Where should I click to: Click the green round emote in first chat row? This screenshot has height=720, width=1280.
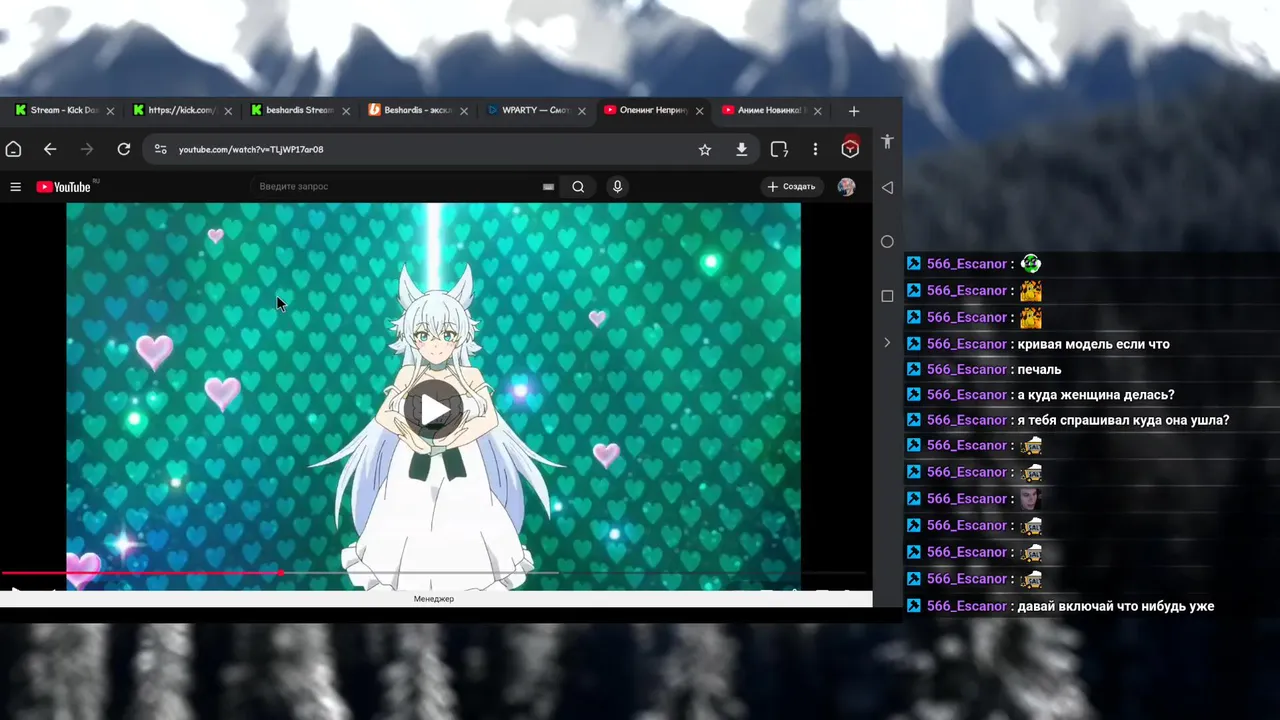click(1031, 264)
